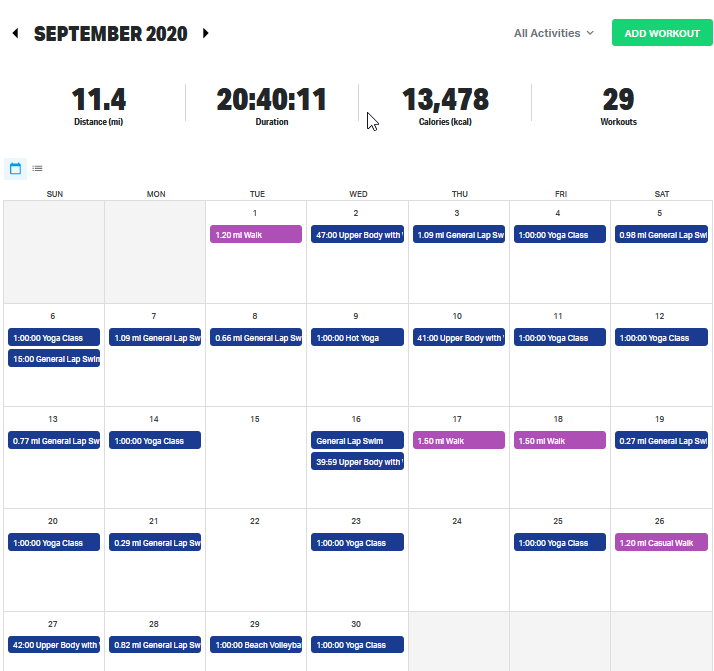Select the Yoga Class entry on September 4
Image resolution: width=714 pixels, height=671 pixels.
pyautogui.click(x=559, y=234)
